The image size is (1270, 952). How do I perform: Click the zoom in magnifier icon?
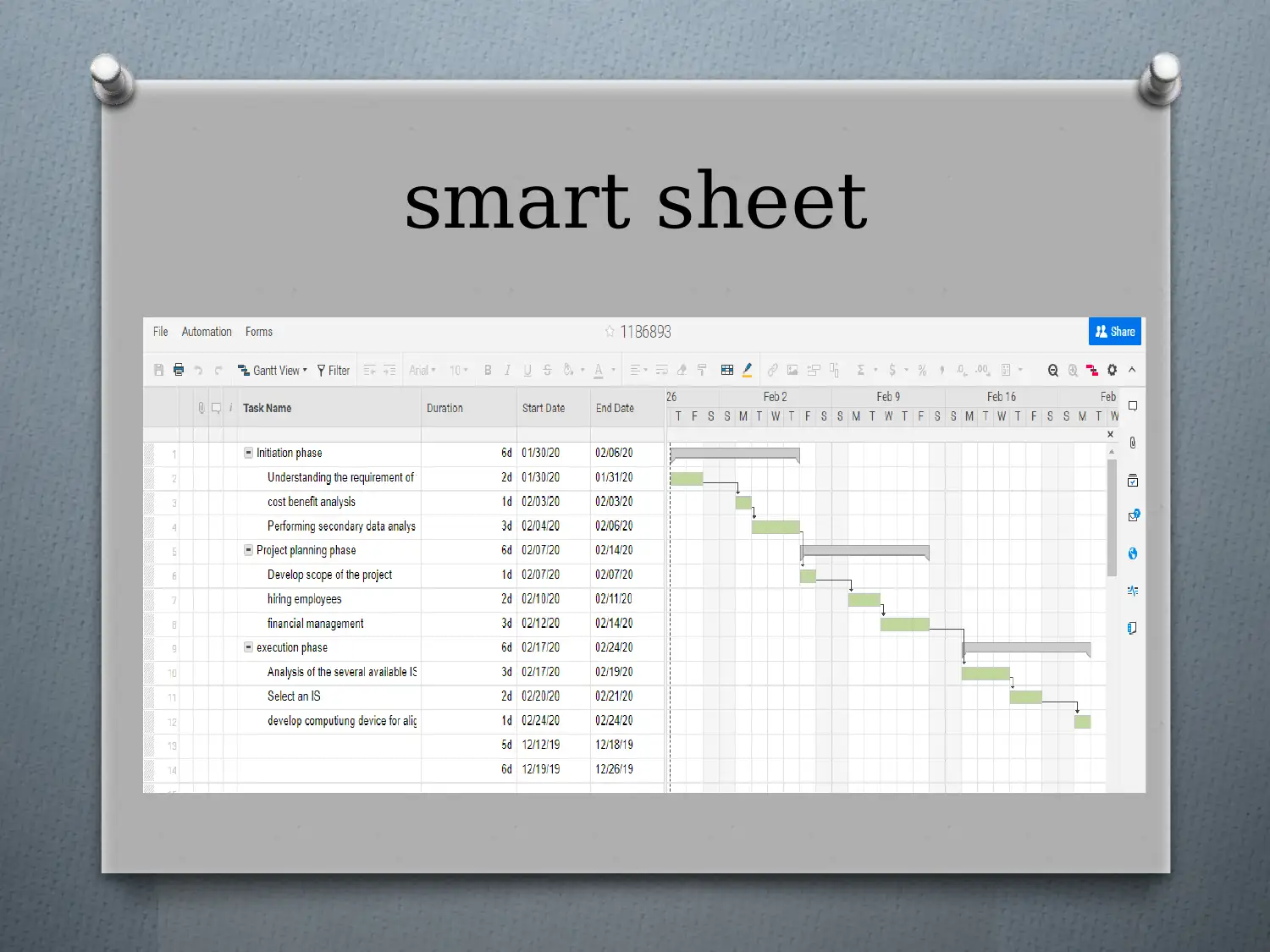click(1073, 370)
